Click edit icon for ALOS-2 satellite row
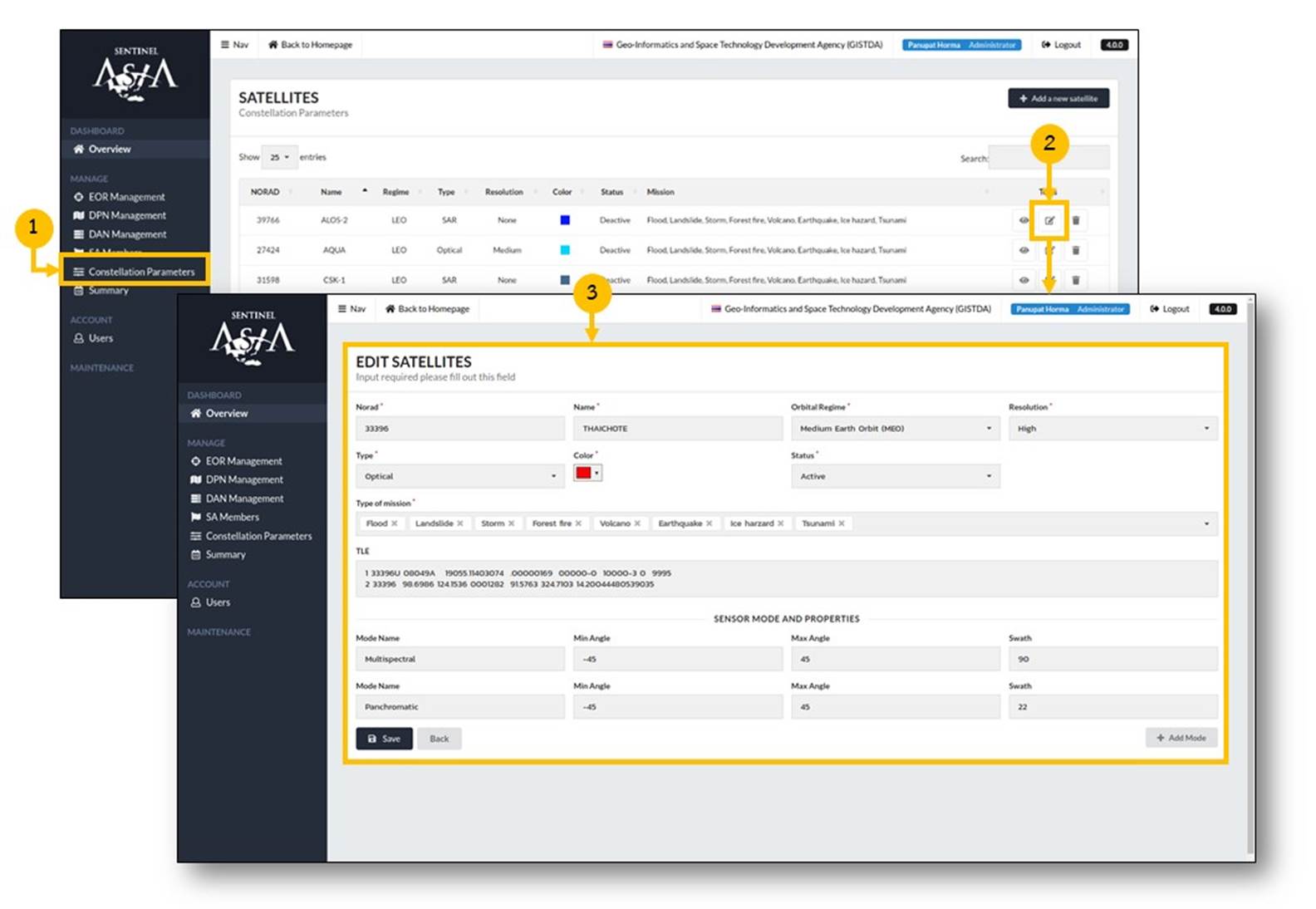The width and height of the screenshot is (1316, 909). pyautogui.click(x=1049, y=220)
